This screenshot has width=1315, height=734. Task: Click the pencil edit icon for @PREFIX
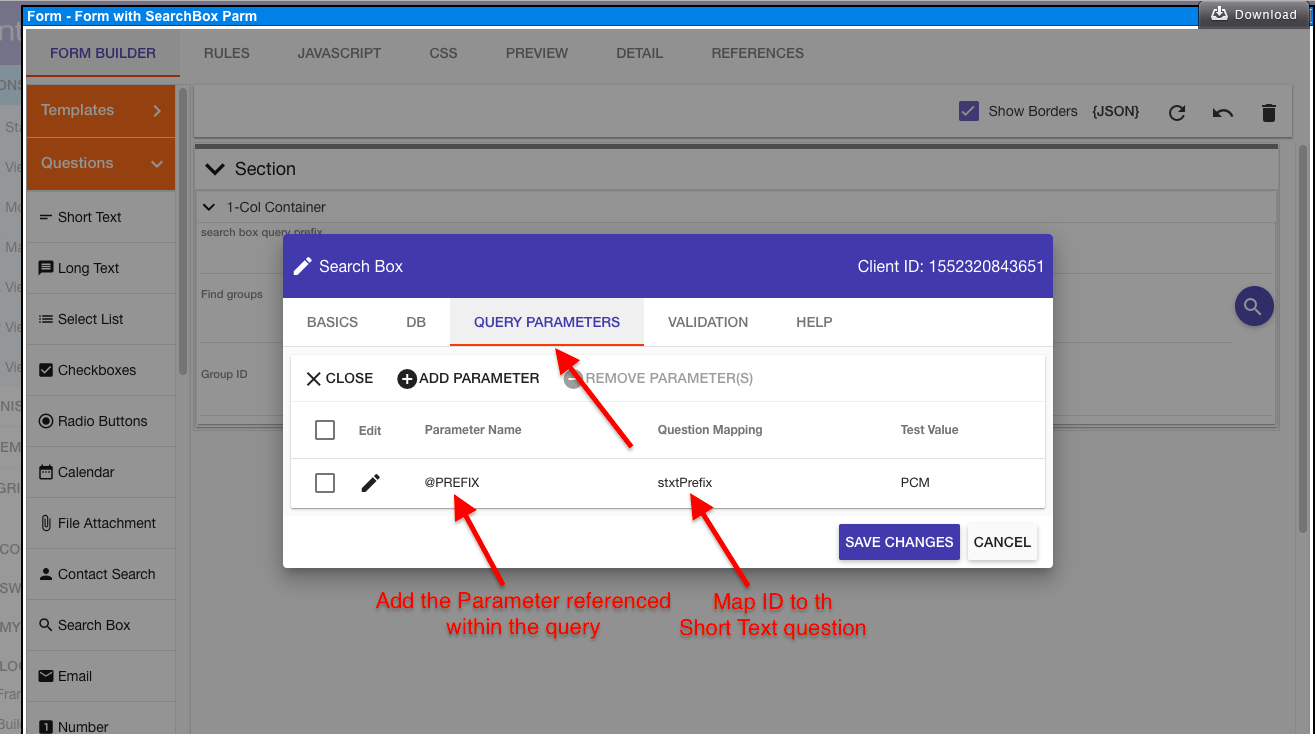tap(370, 483)
